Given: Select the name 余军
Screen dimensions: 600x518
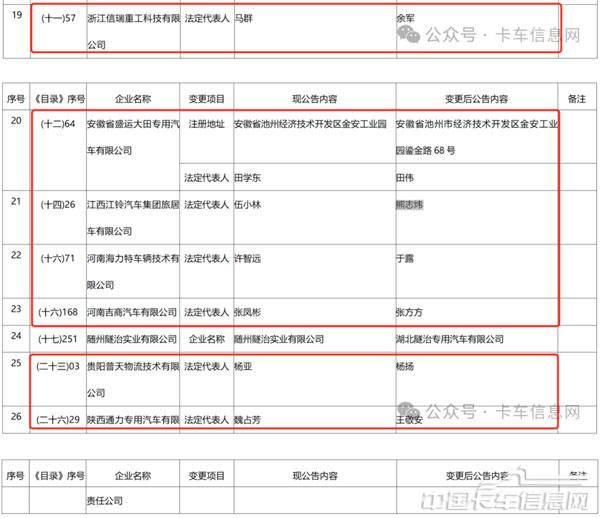Looking at the screenshot, I should 405,18.
